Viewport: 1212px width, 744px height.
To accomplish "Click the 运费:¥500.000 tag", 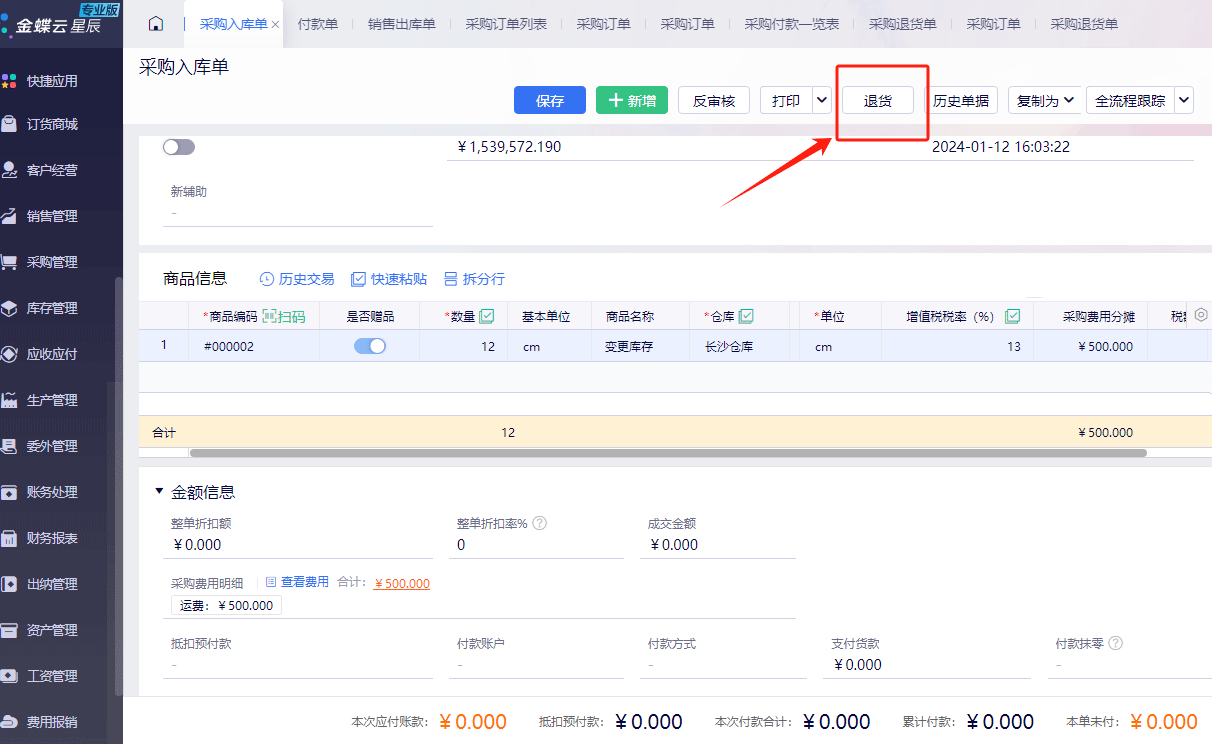I will click(226, 605).
